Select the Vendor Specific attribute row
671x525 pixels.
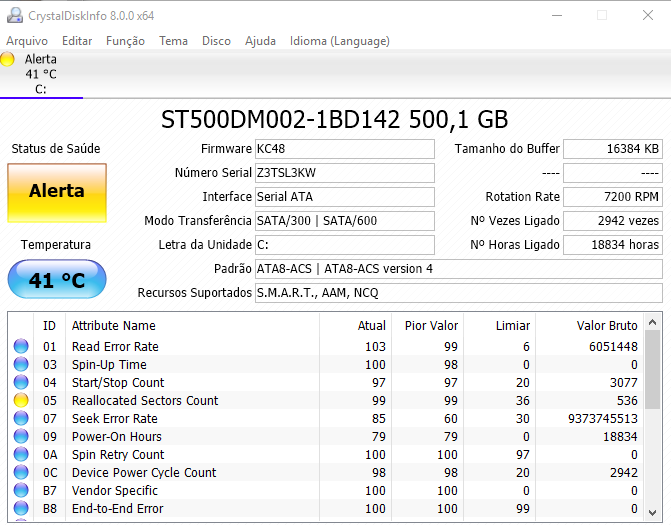click(x=326, y=490)
